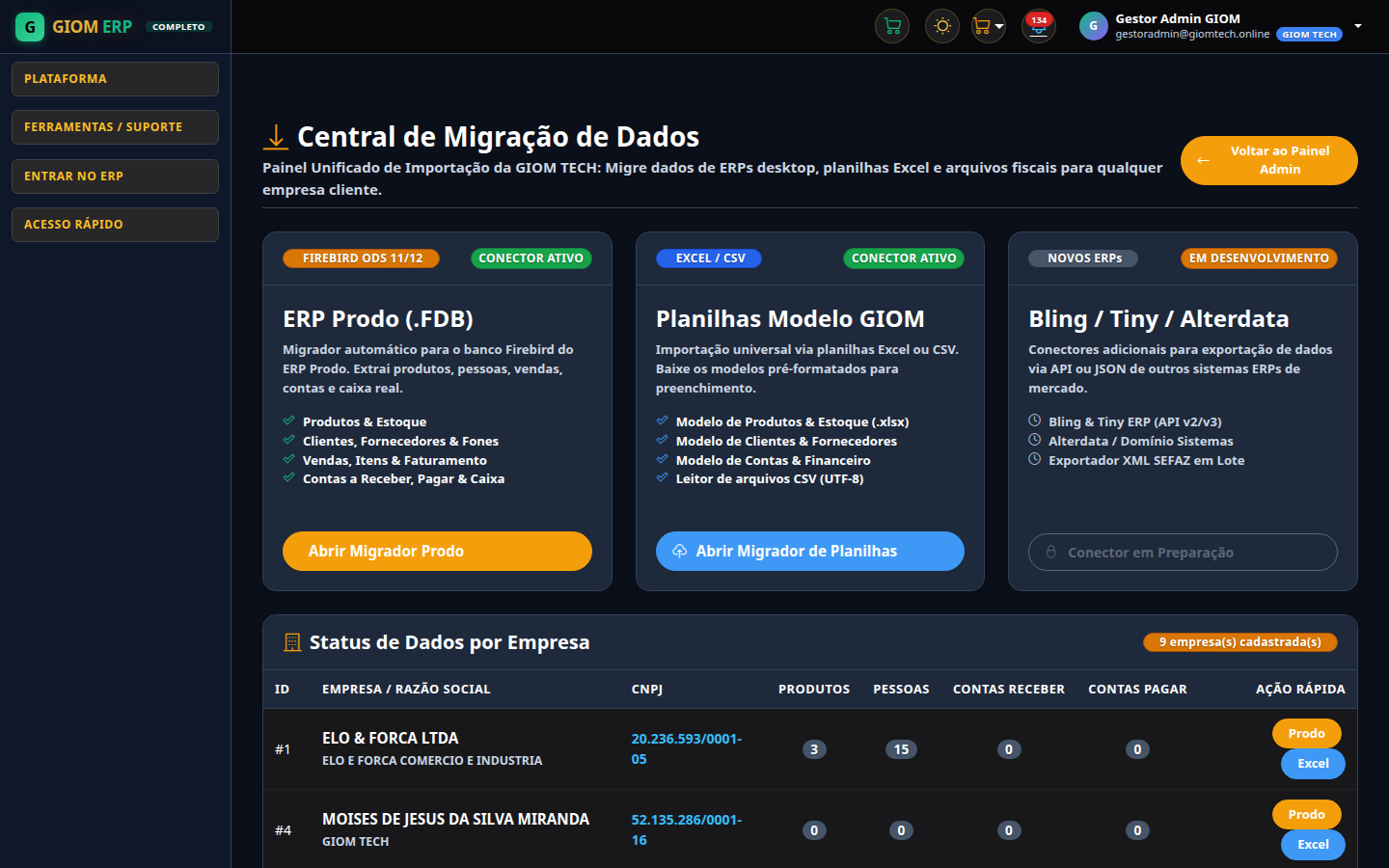Screen dimensions: 1389x868
Task: Click EM DESENVOLVIMENTO badge
Action: (x=1259, y=258)
